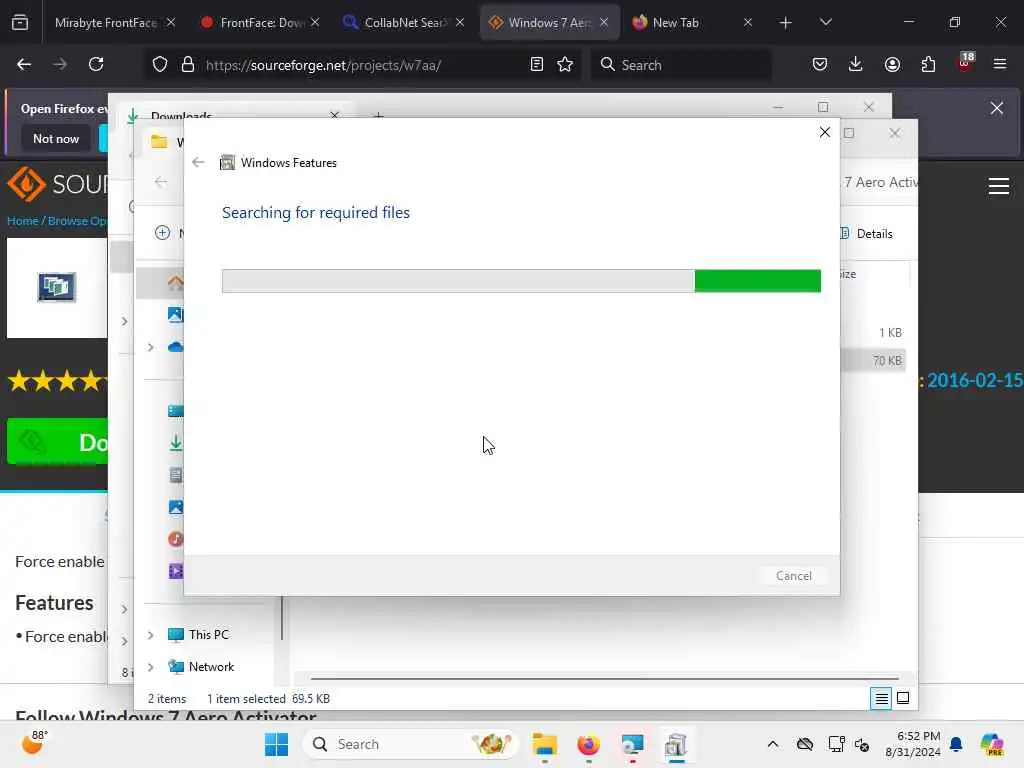Click the taskbar Search box
The image size is (1024, 768).
pyautogui.click(x=412, y=744)
